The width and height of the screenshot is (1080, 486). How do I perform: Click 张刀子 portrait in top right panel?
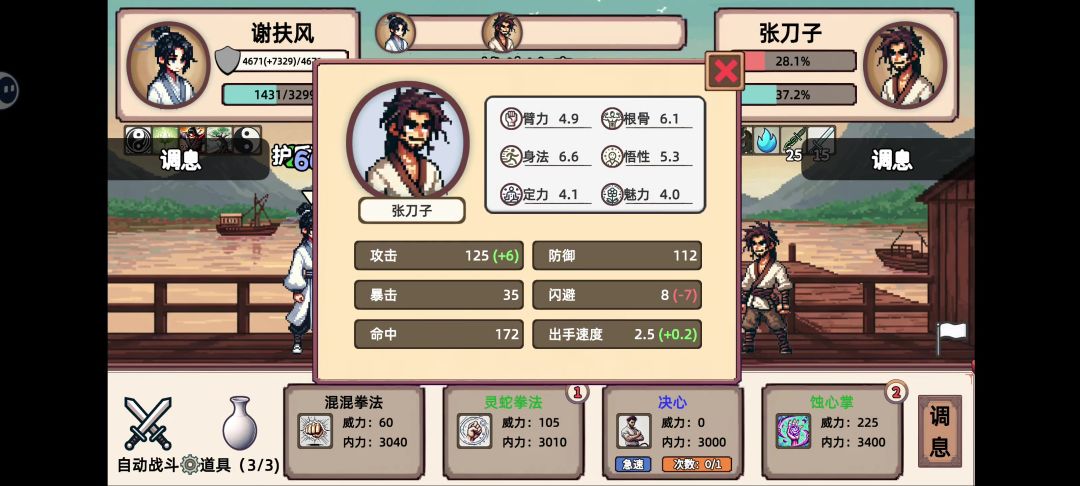pos(905,65)
